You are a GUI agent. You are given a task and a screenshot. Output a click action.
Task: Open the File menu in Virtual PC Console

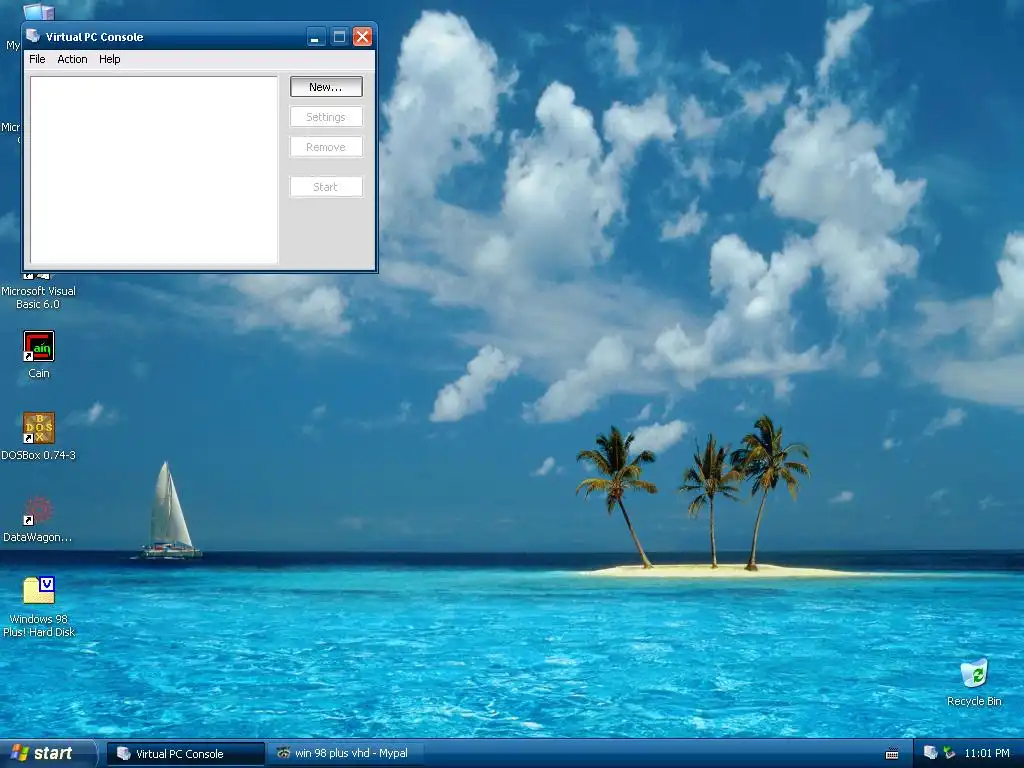(37, 59)
